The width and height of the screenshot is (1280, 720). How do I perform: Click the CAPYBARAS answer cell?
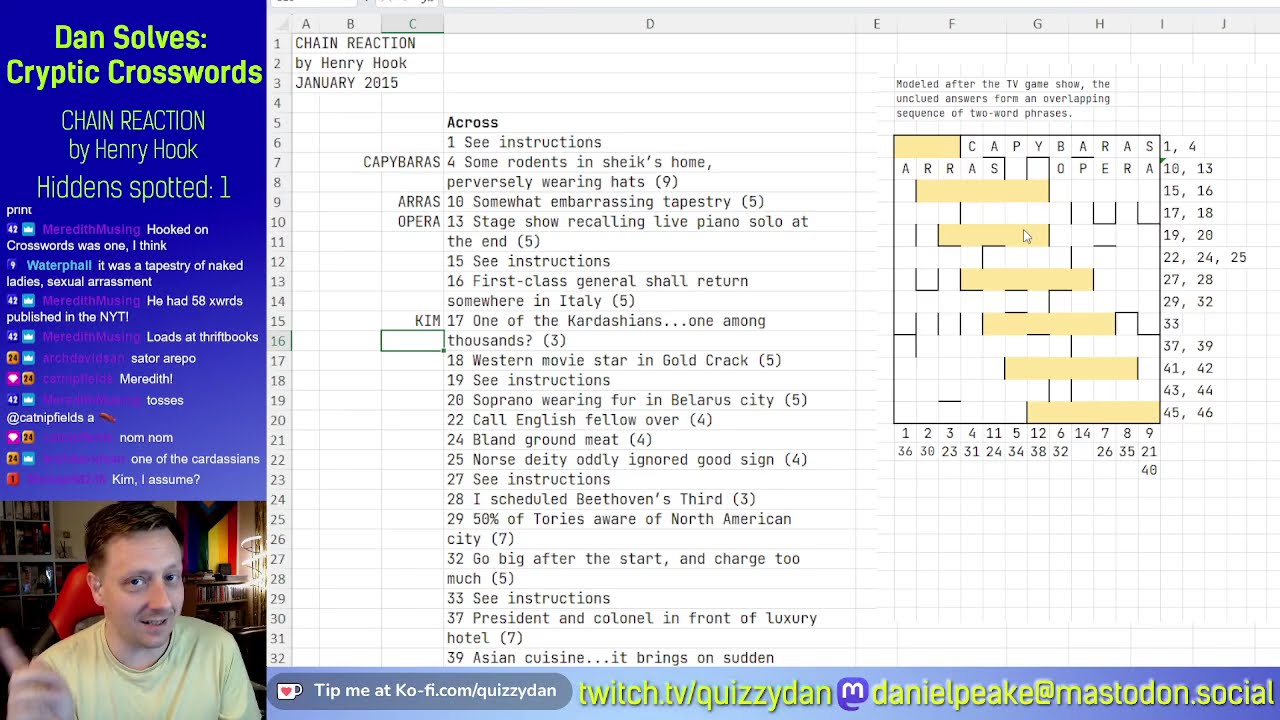click(402, 162)
